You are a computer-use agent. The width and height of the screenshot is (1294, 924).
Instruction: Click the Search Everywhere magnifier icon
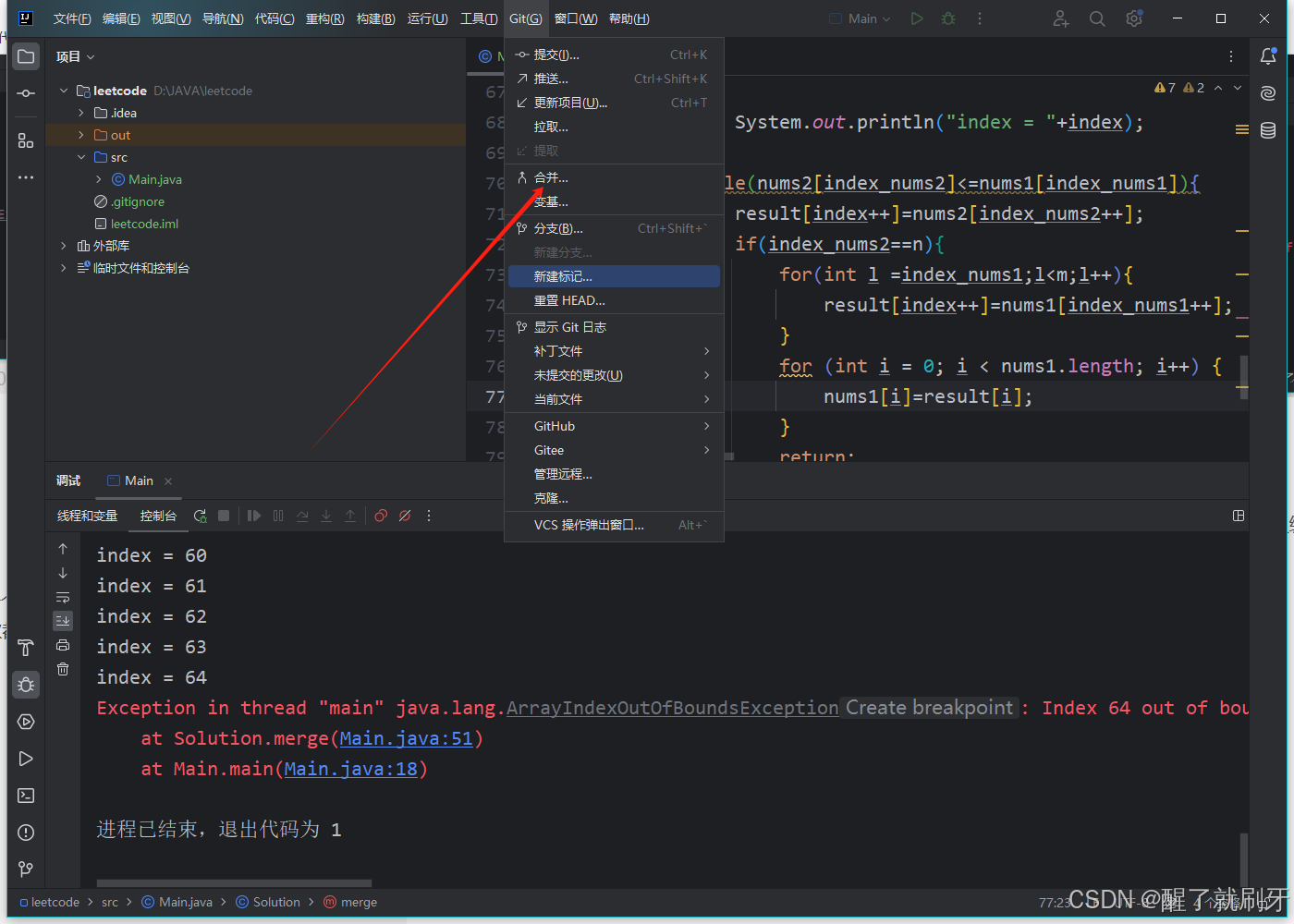[x=1097, y=18]
